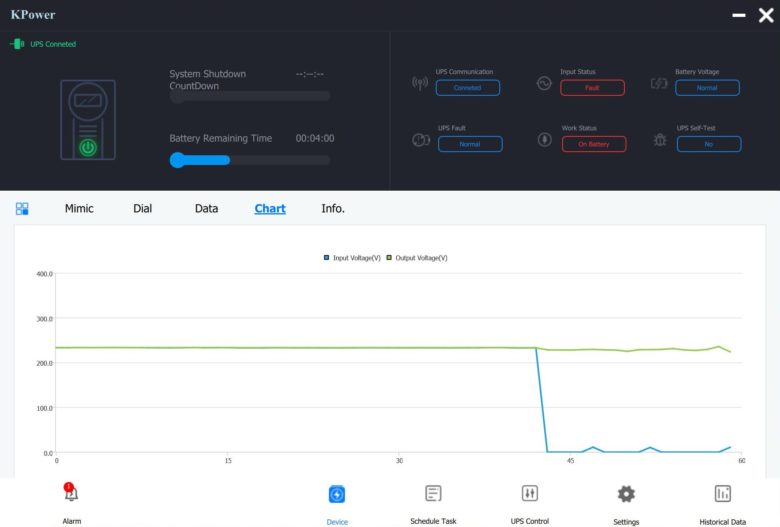780x527 pixels.
Task: Click the Work Status icon
Action: pos(545,139)
